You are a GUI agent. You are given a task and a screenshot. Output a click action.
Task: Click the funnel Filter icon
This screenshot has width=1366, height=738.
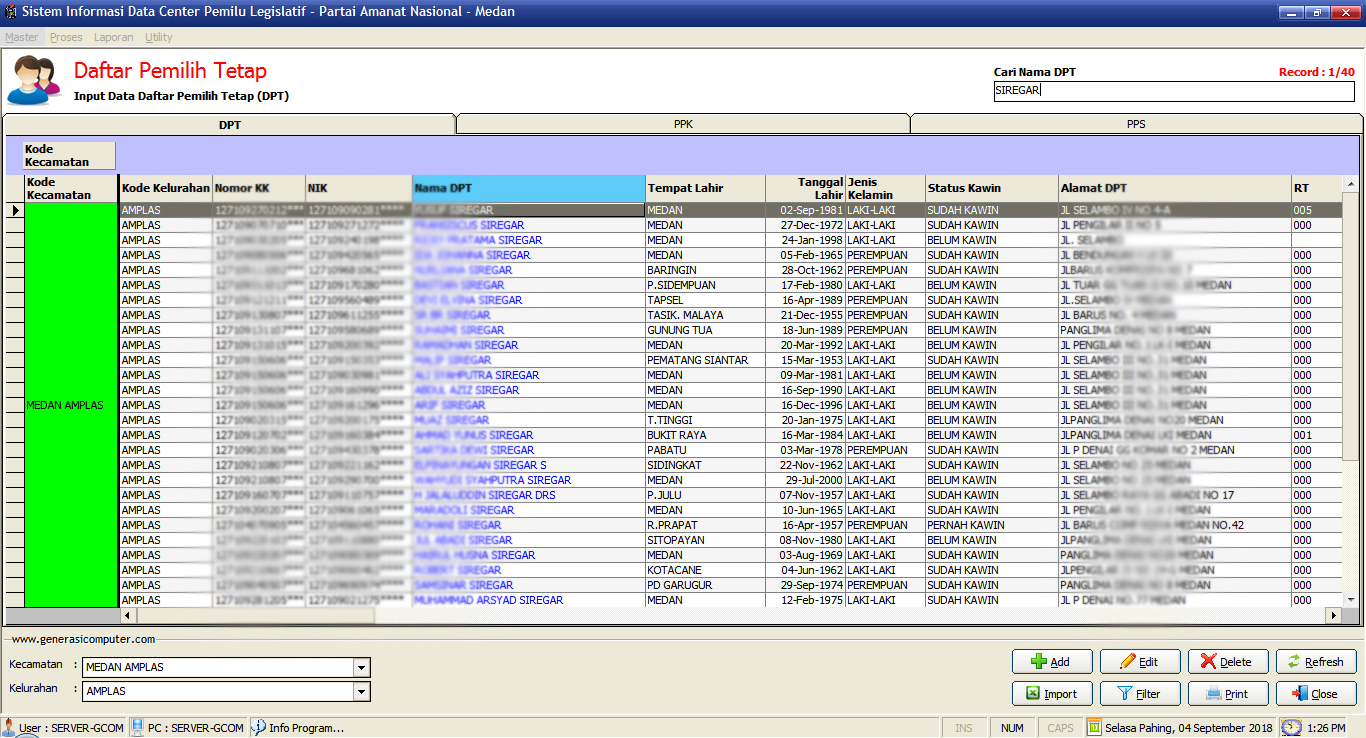[x=1124, y=694]
